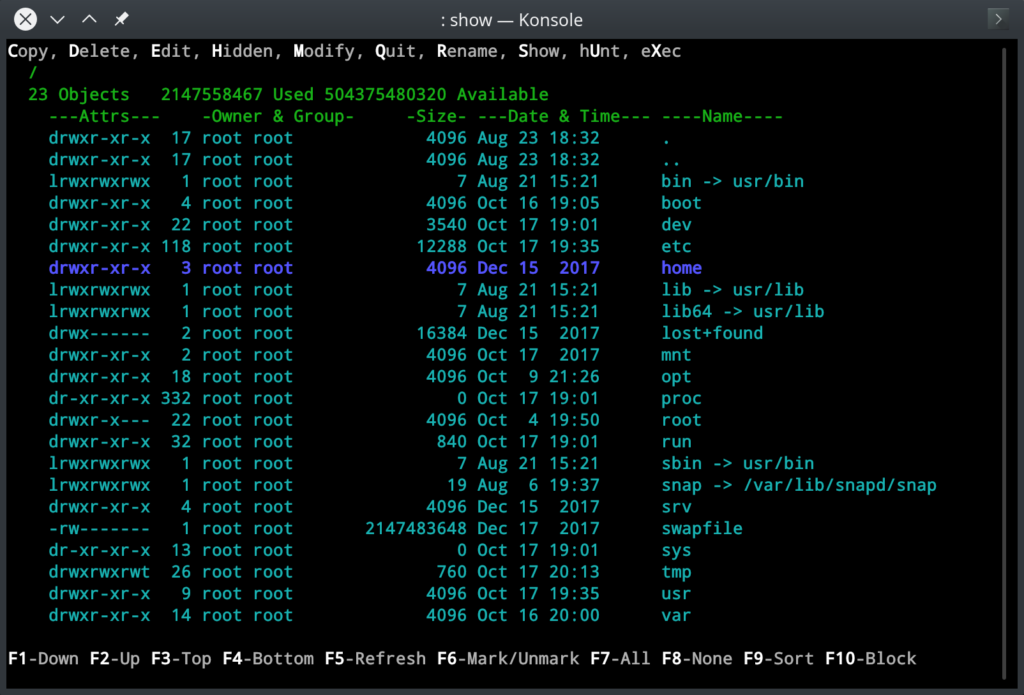Click the up chevron in the title bar
The height and width of the screenshot is (695, 1024).
pos(89,19)
